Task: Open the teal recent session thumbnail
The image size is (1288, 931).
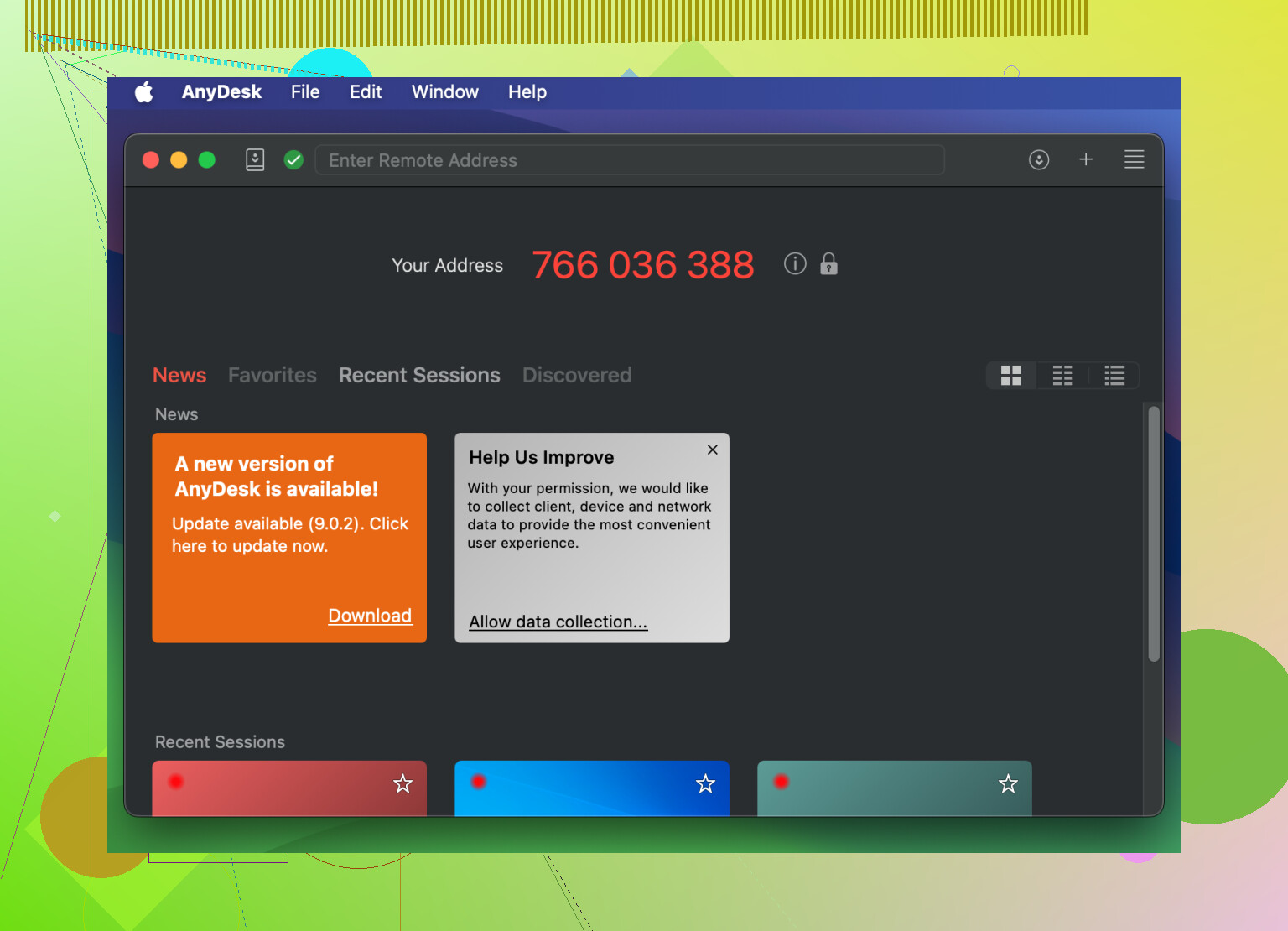Action: tap(895, 788)
